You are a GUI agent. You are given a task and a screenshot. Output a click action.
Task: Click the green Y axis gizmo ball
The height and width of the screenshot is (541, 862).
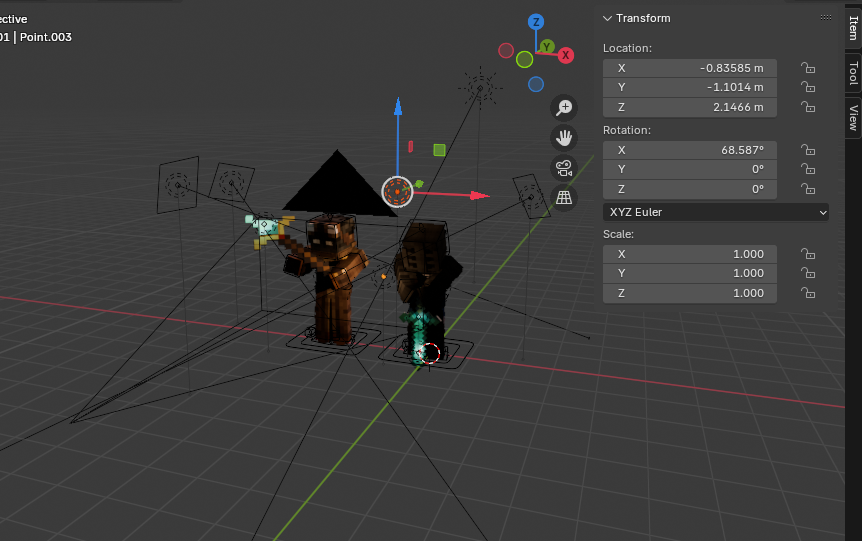(546, 47)
